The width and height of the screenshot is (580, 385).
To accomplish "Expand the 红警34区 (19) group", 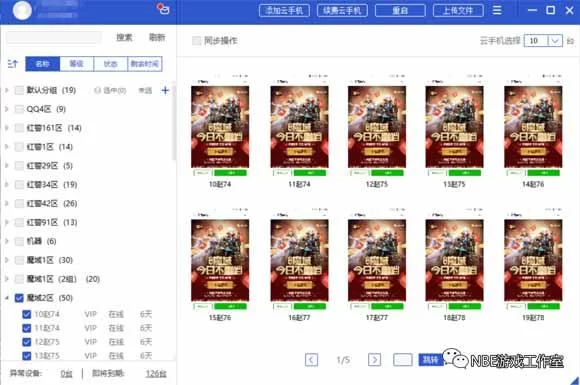I will pos(6,185).
